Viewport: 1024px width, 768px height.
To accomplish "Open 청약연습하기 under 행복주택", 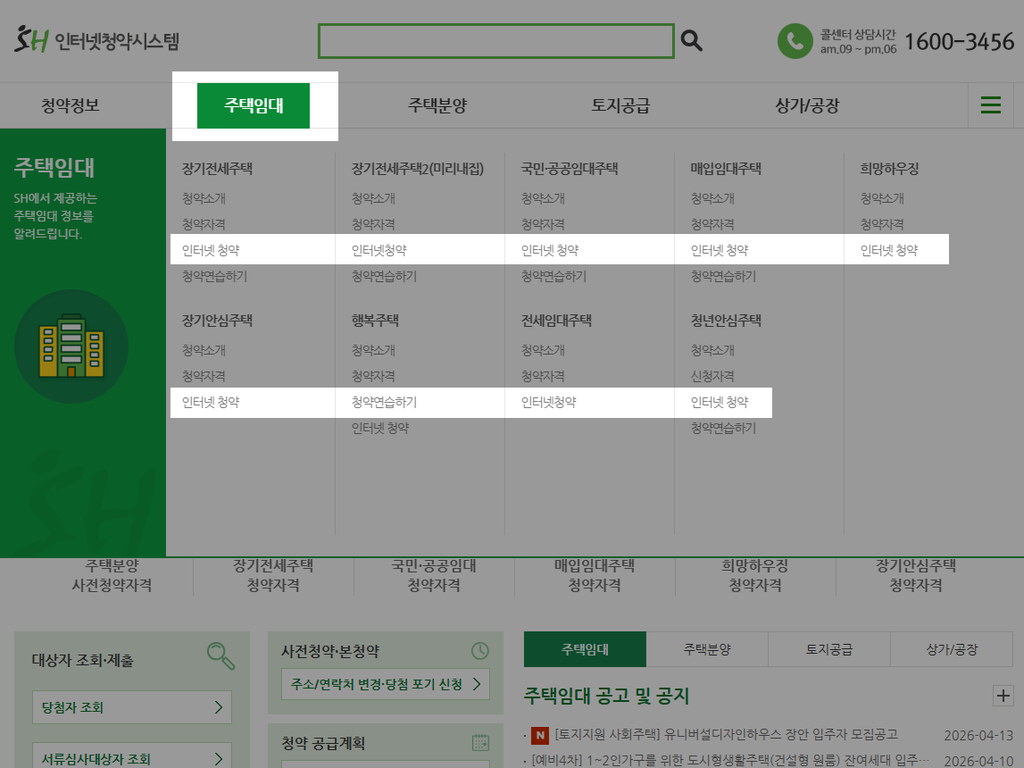I will coord(384,402).
